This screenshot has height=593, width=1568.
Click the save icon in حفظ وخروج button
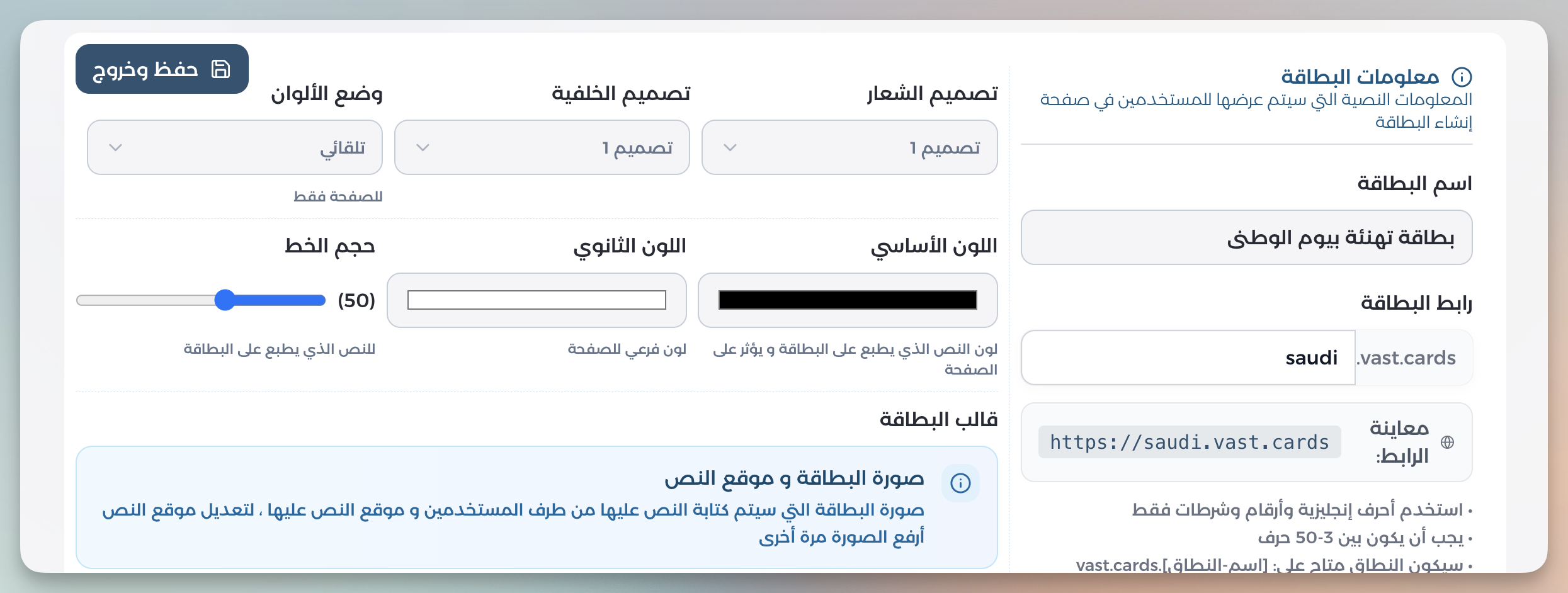click(220, 69)
